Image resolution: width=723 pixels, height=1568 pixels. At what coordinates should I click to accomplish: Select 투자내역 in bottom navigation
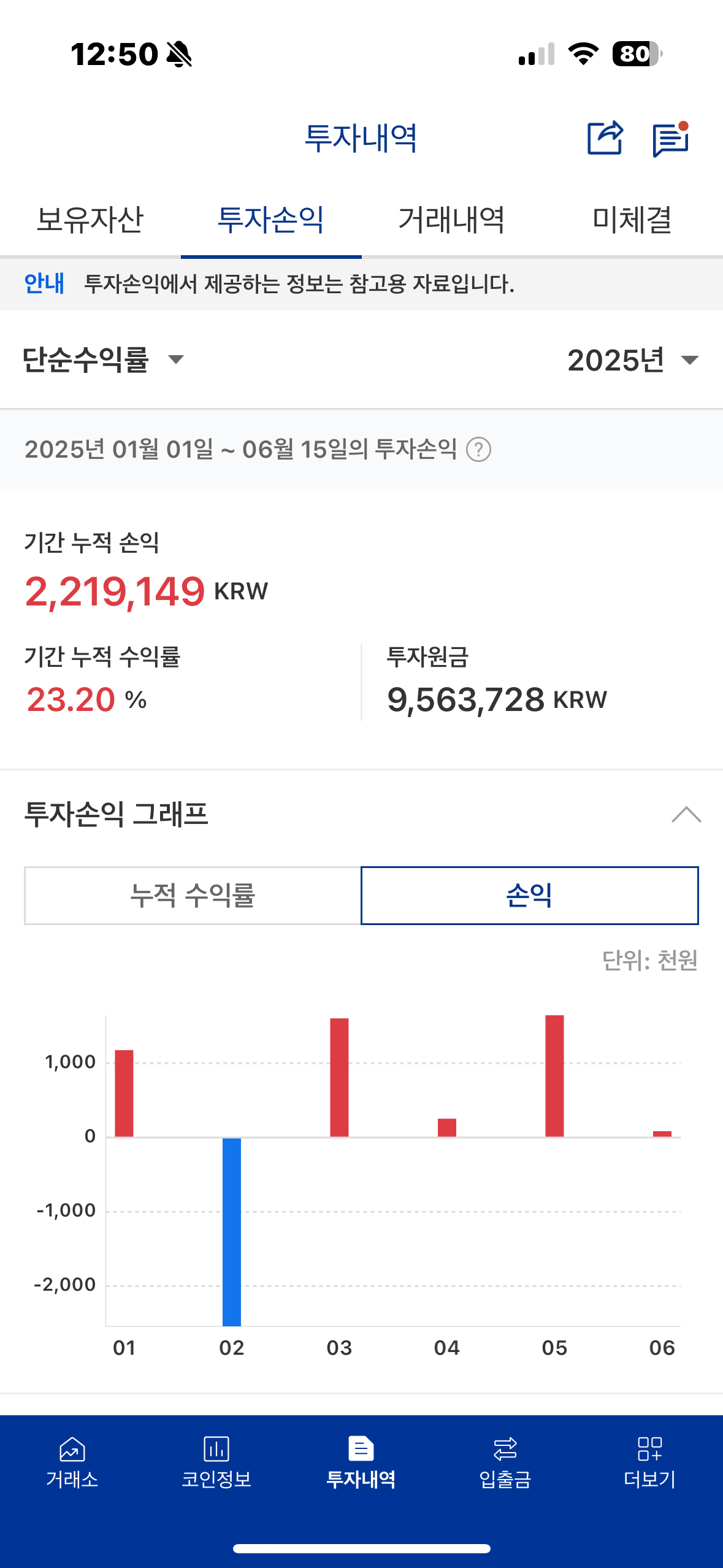pyautogui.click(x=361, y=1463)
